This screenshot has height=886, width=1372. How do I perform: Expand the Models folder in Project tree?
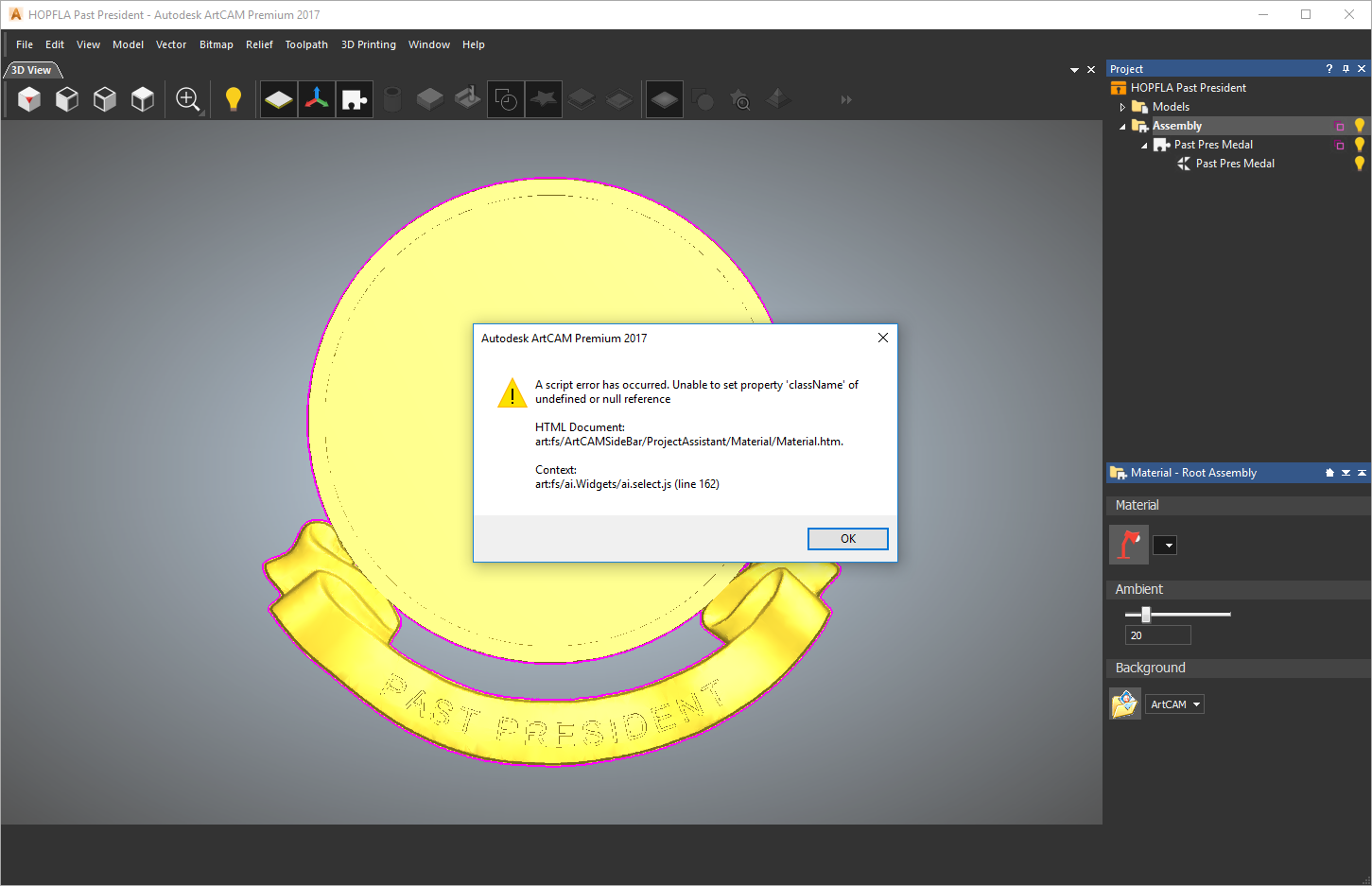pyautogui.click(x=1122, y=106)
